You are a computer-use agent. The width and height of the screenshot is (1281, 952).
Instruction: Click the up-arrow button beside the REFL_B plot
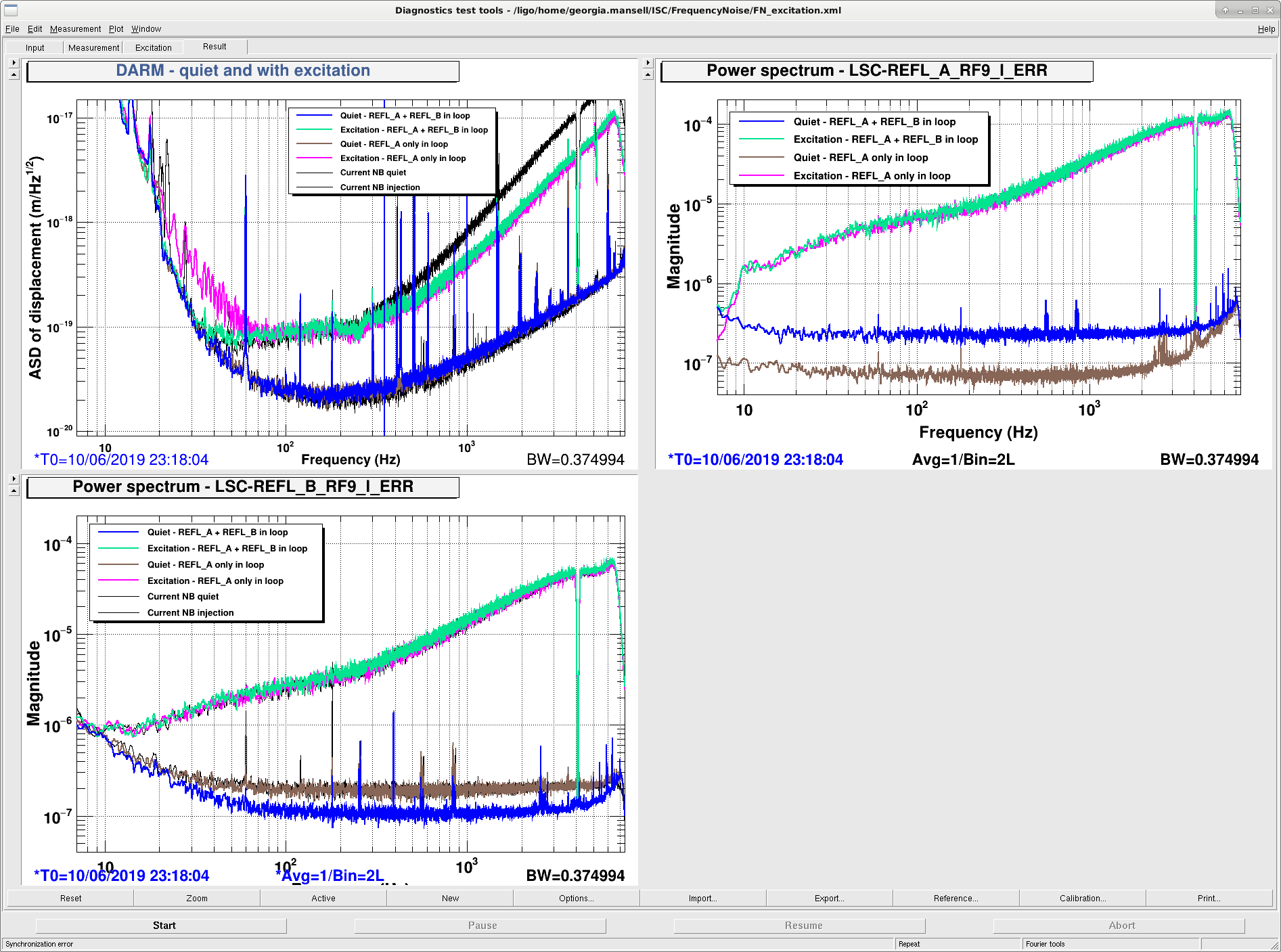(14, 491)
